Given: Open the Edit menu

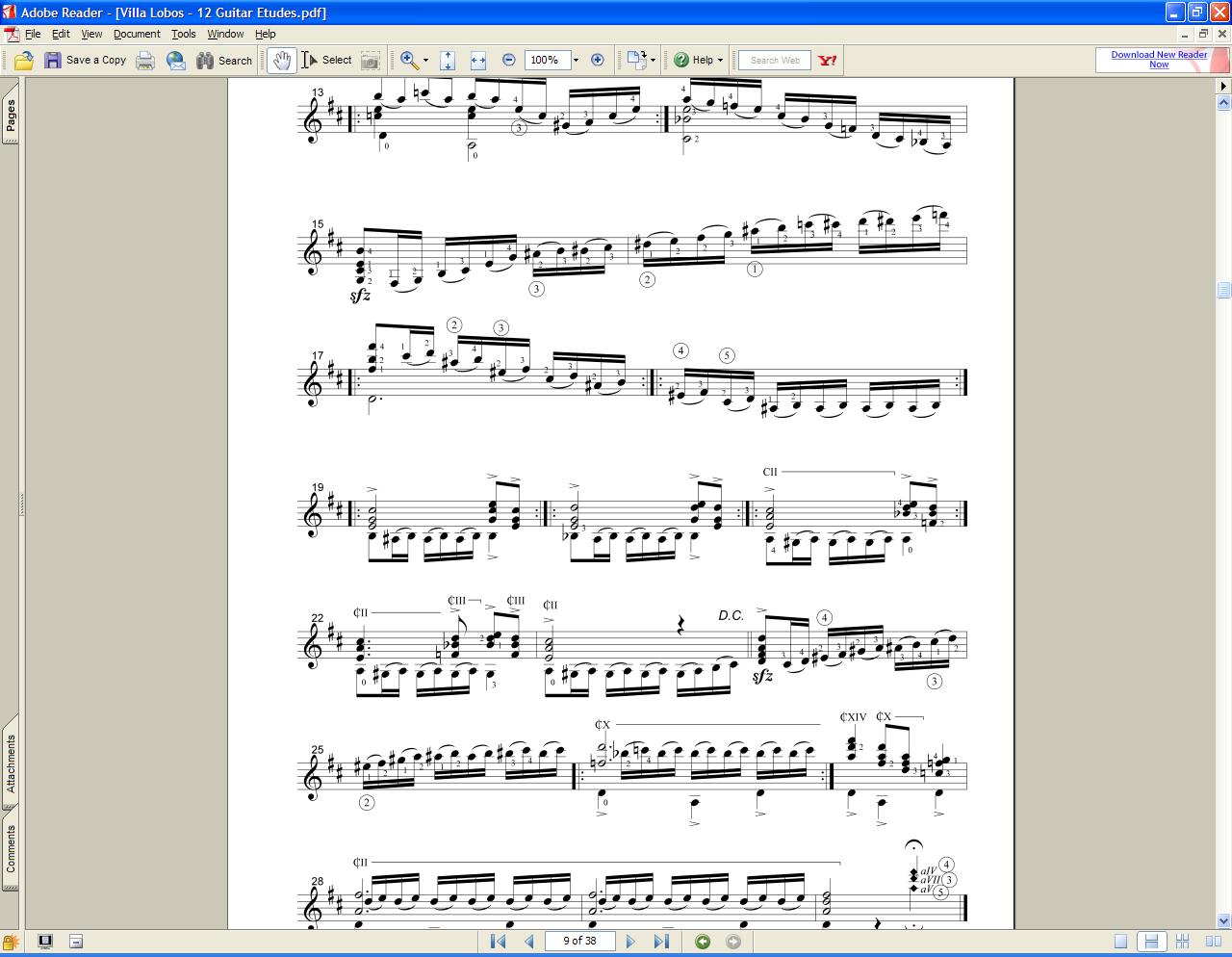Looking at the screenshot, I should click(x=61, y=34).
